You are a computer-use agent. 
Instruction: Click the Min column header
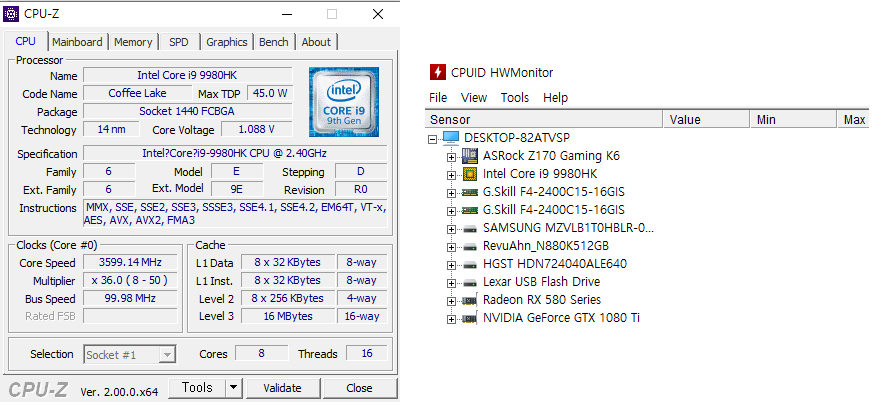[793, 119]
